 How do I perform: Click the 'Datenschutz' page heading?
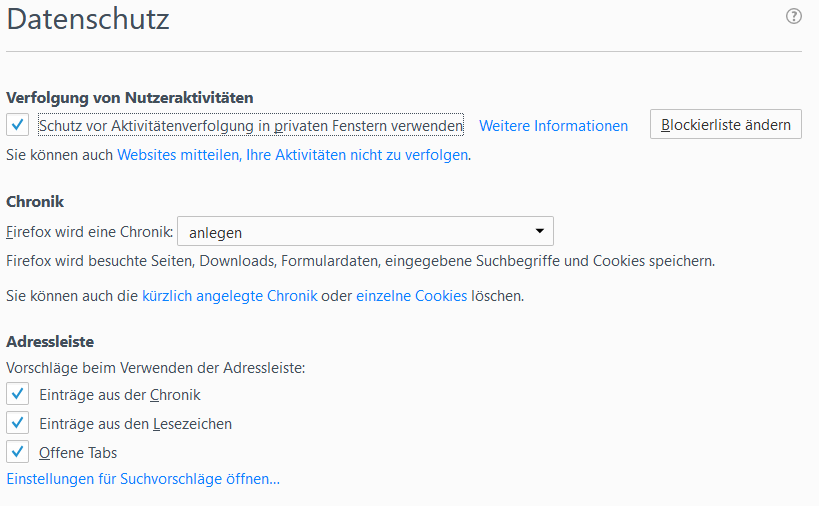click(x=88, y=18)
